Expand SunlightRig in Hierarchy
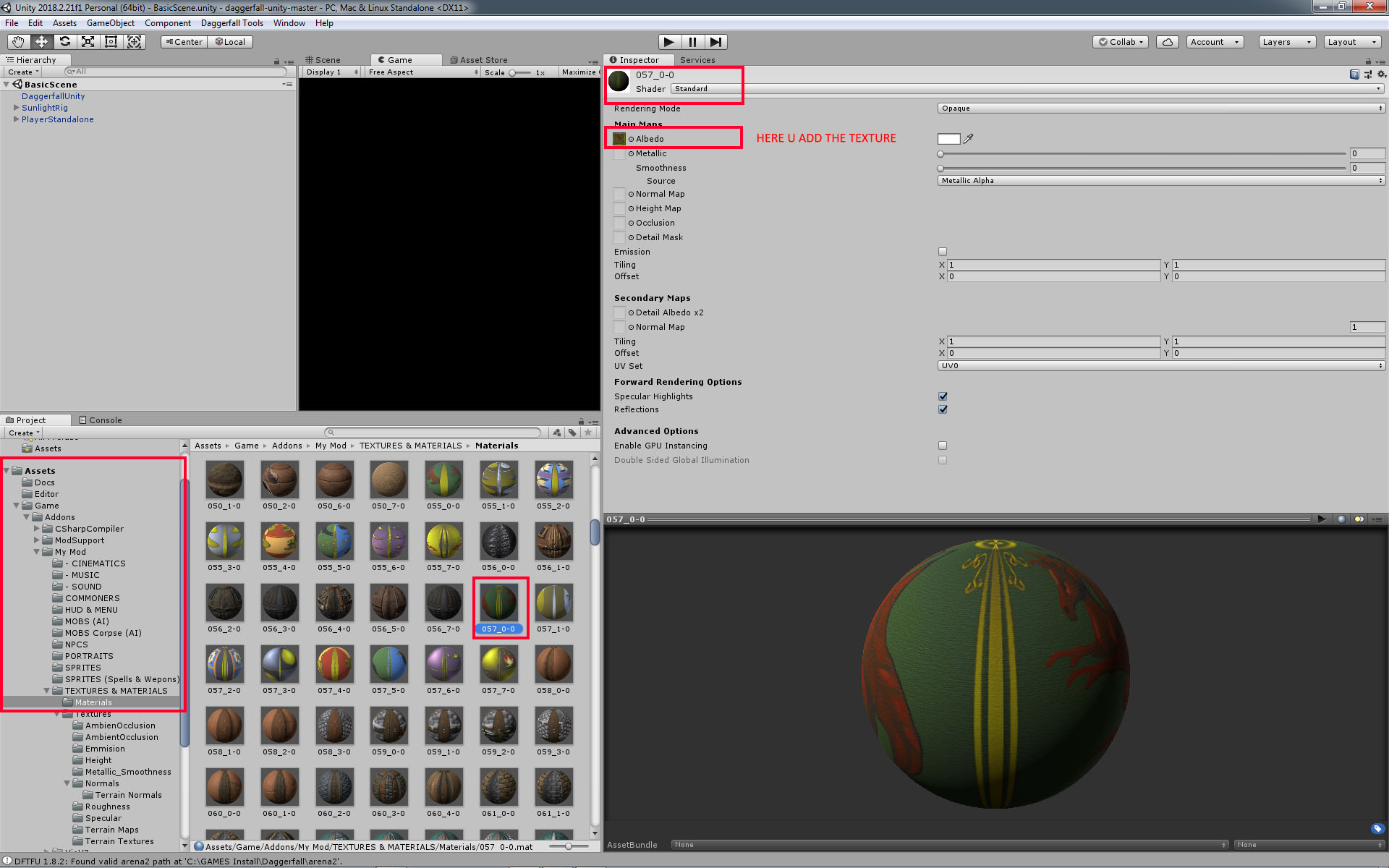The width and height of the screenshot is (1389, 868). tap(17, 108)
